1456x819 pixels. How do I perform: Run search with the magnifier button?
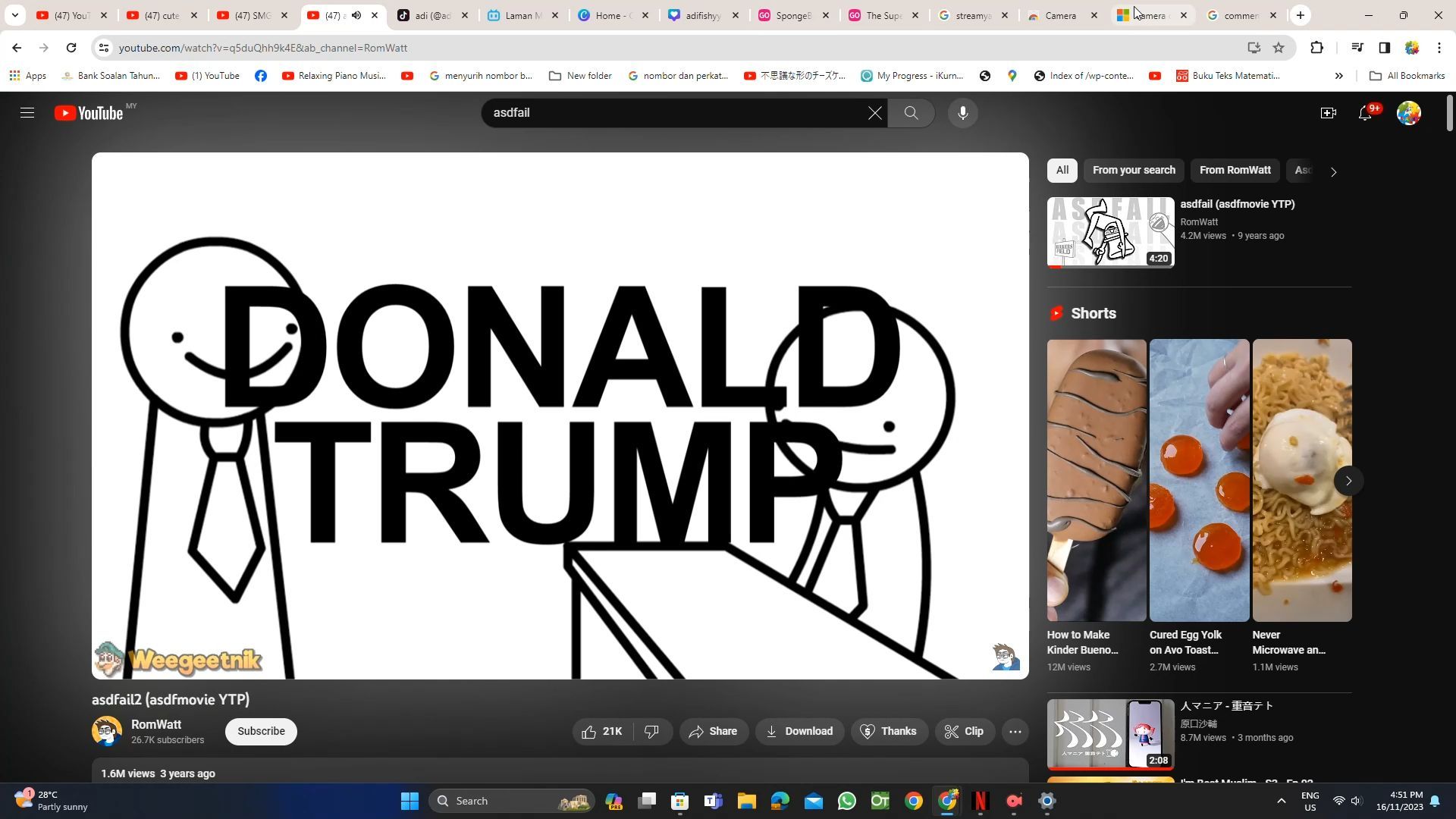tap(911, 113)
